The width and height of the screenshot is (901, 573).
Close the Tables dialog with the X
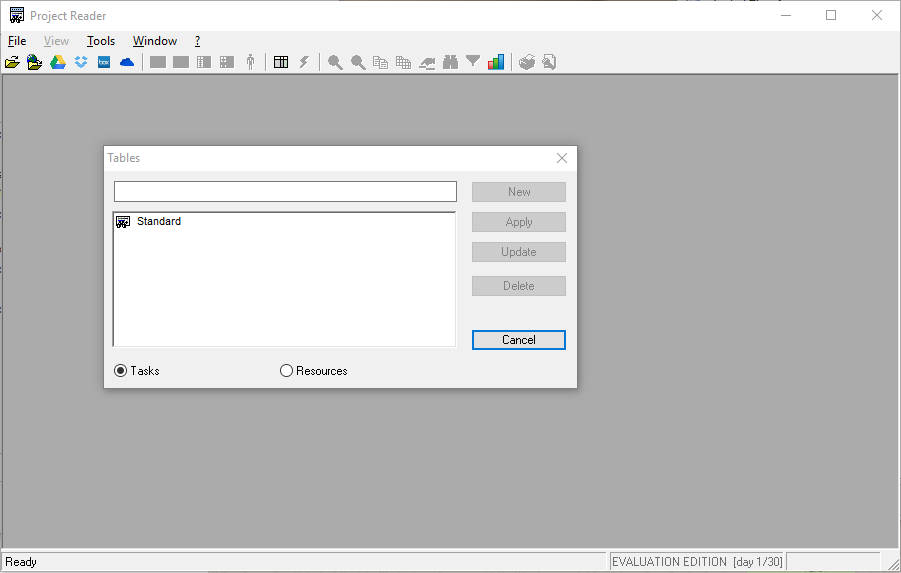point(562,158)
